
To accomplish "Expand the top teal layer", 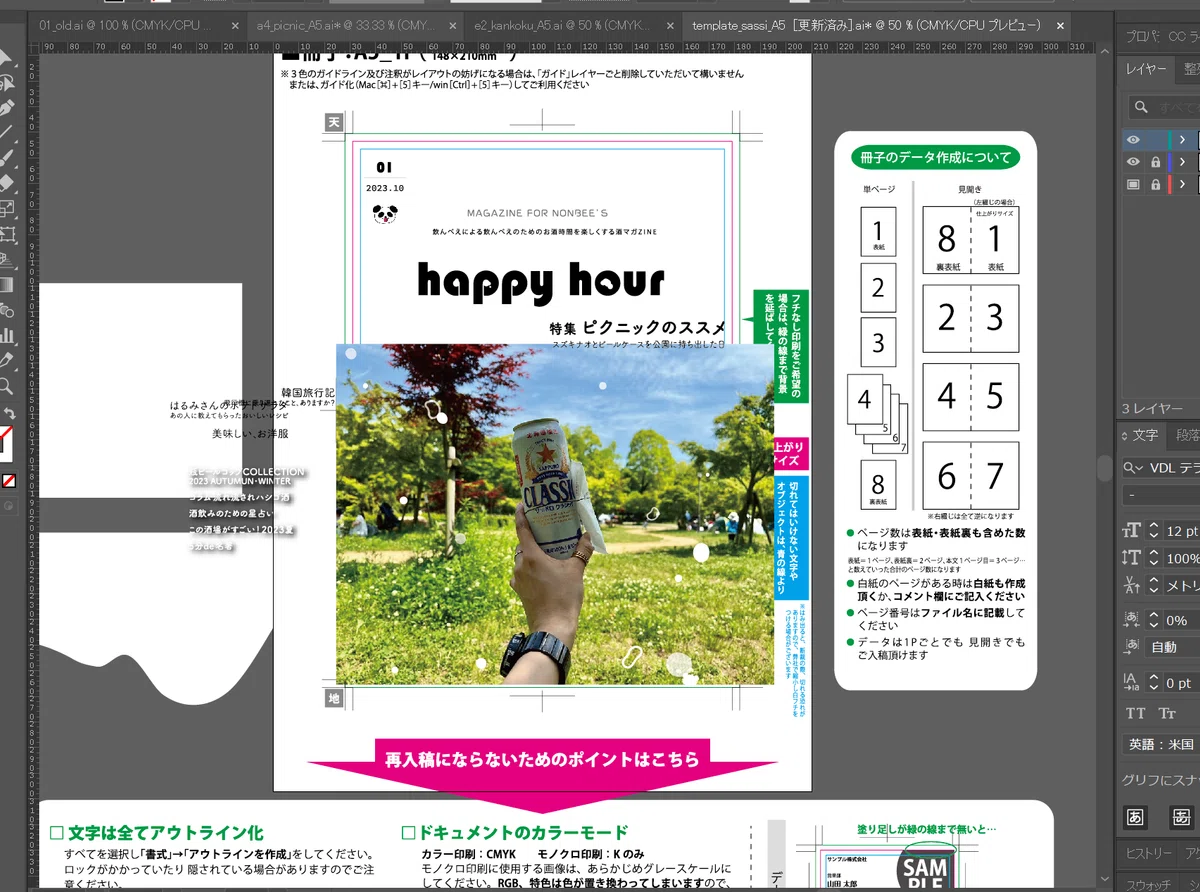I will [1183, 139].
